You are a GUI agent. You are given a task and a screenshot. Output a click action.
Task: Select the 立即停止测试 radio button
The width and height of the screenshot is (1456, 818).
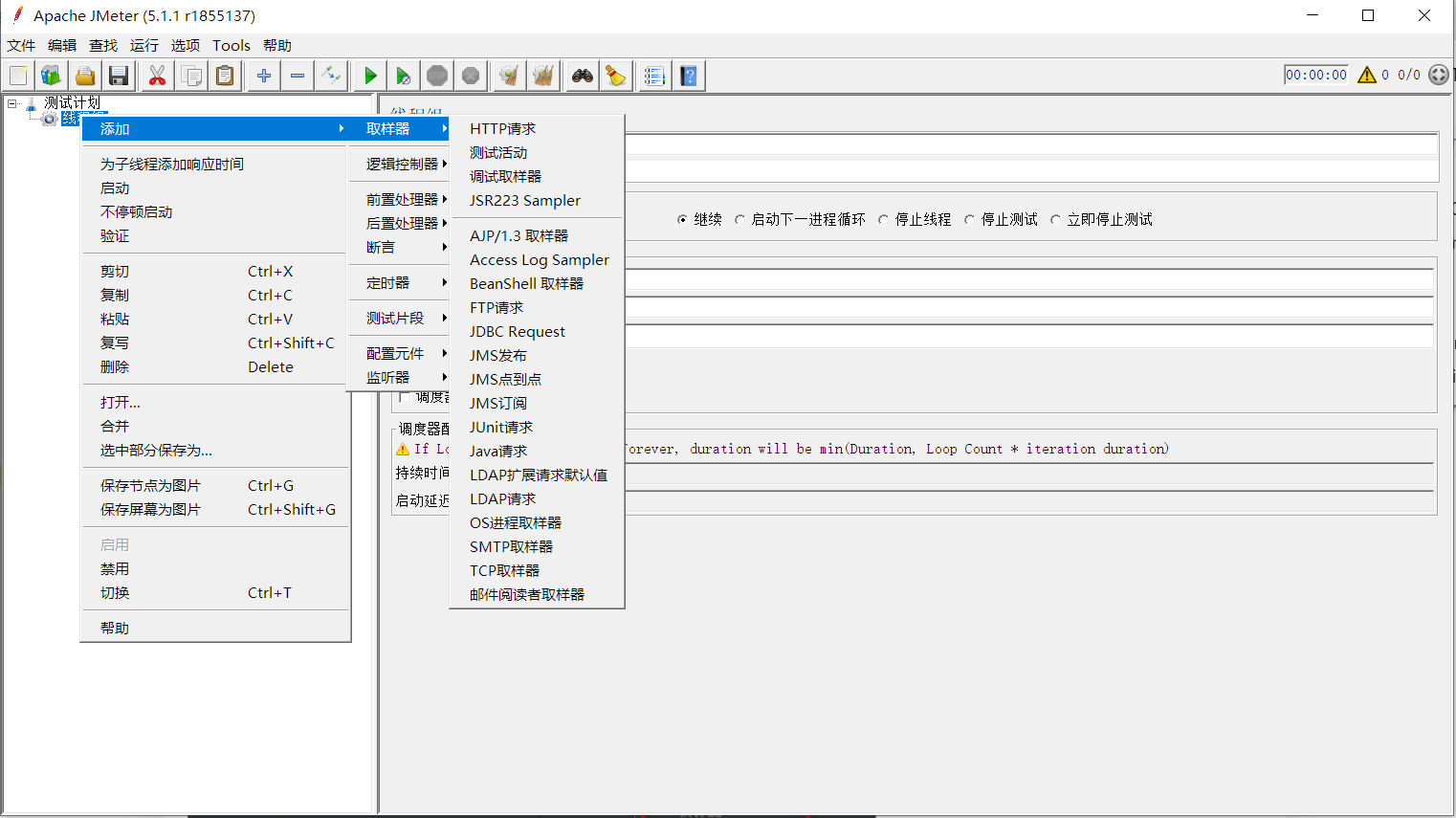1101,219
